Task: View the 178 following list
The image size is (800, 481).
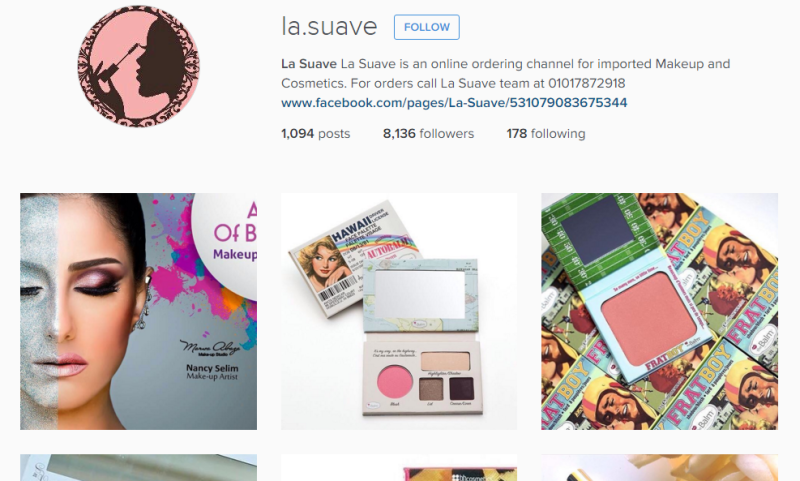Action: click(546, 134)
